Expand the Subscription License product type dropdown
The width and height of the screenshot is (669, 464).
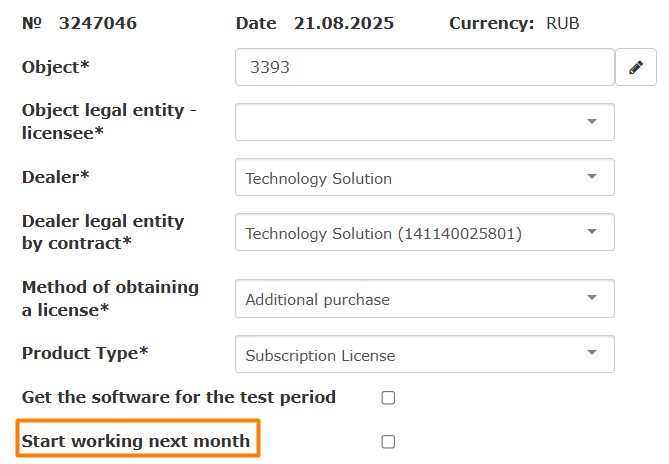424,354
